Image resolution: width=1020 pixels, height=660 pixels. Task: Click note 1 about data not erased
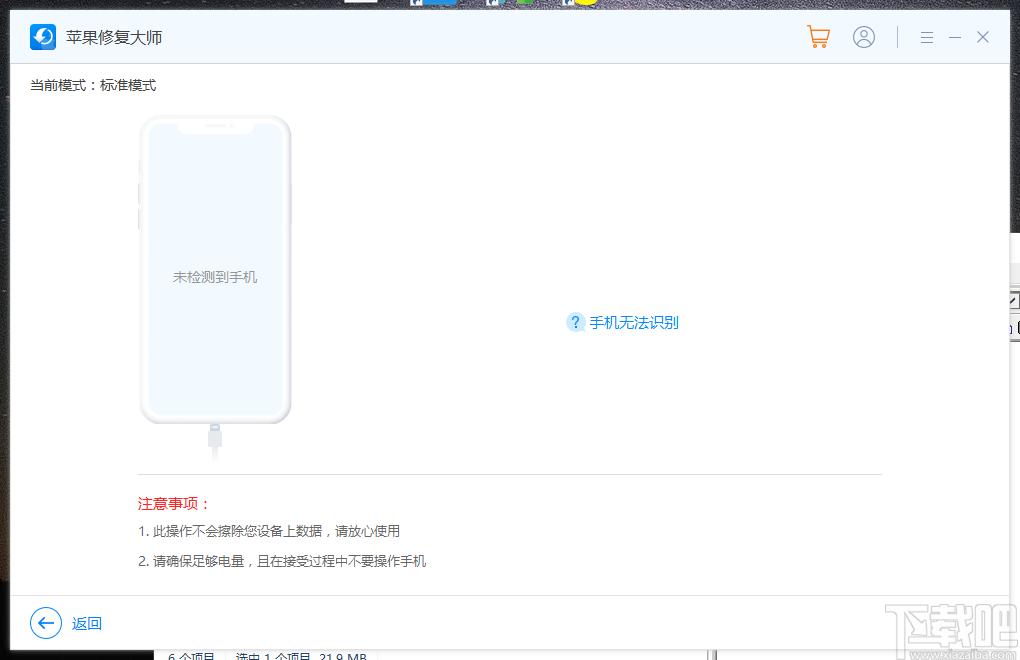click(269, 531)
